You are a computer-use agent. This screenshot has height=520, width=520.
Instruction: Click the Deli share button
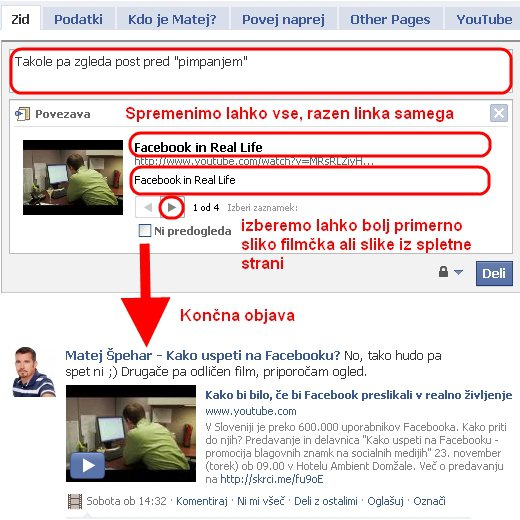pyautogui.click(x=494, y=273)
